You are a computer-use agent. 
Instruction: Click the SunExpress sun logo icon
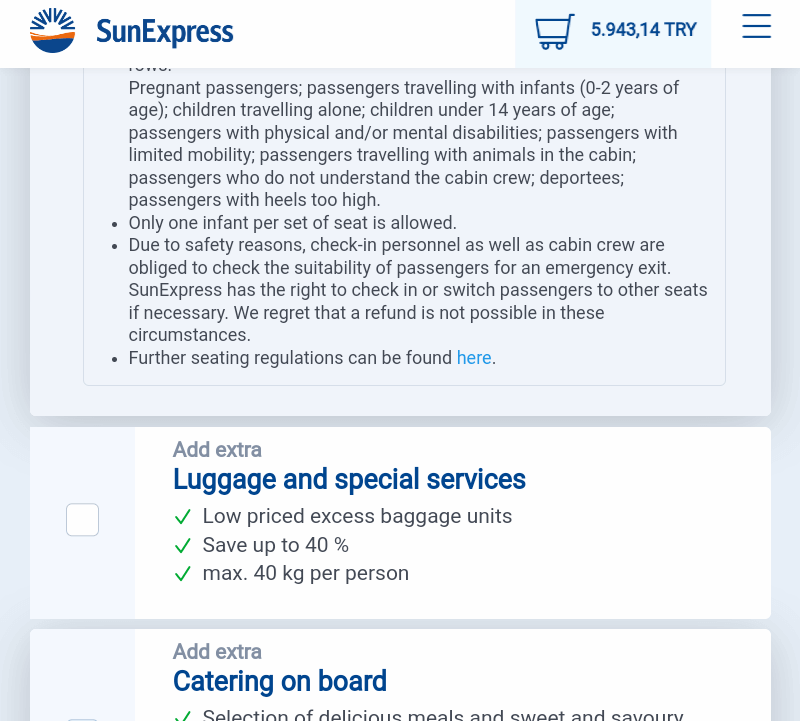53,31
